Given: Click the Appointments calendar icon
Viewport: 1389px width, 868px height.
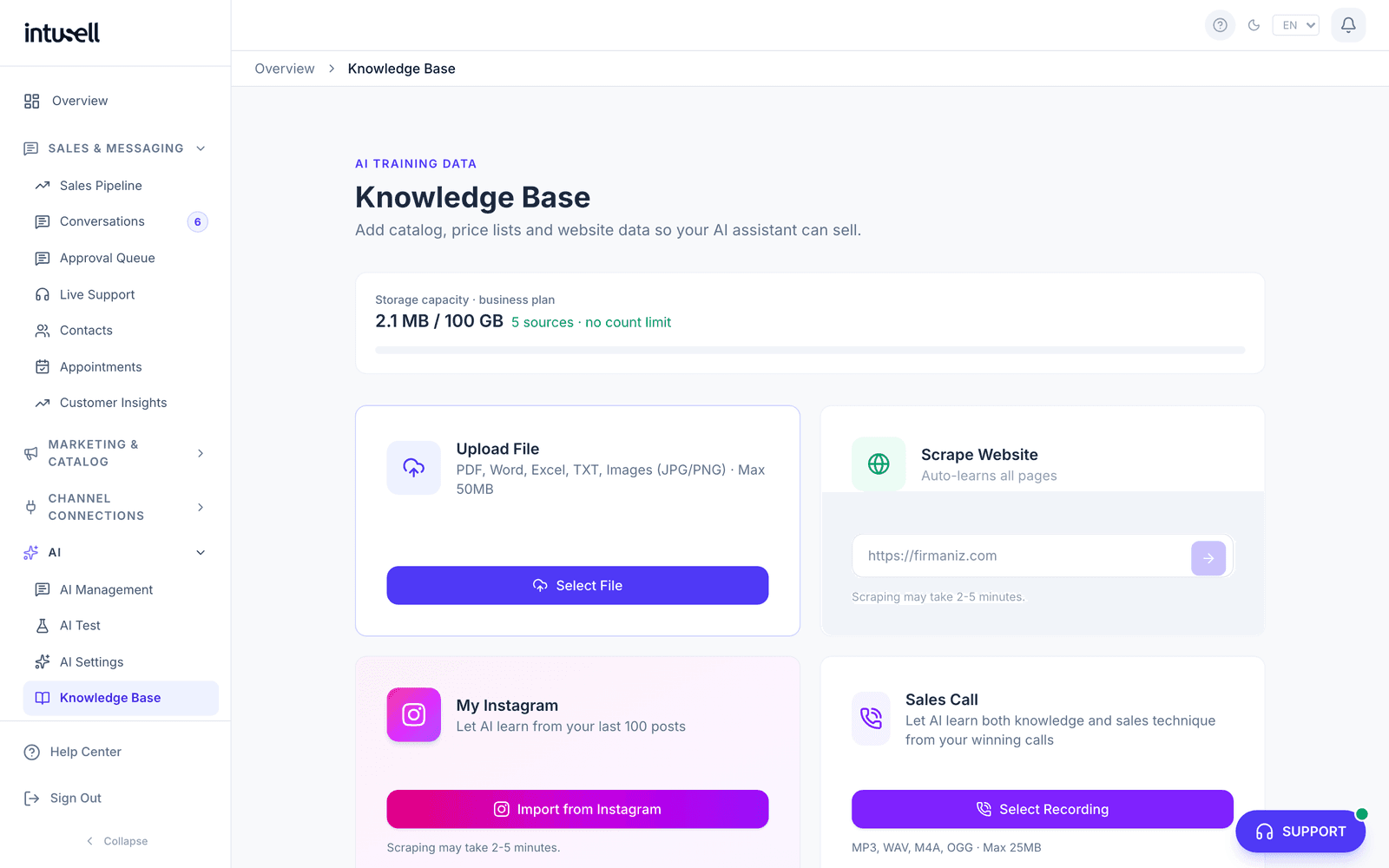Looking at the screenshot, I should pyautogui.click(x=43, y=367).
